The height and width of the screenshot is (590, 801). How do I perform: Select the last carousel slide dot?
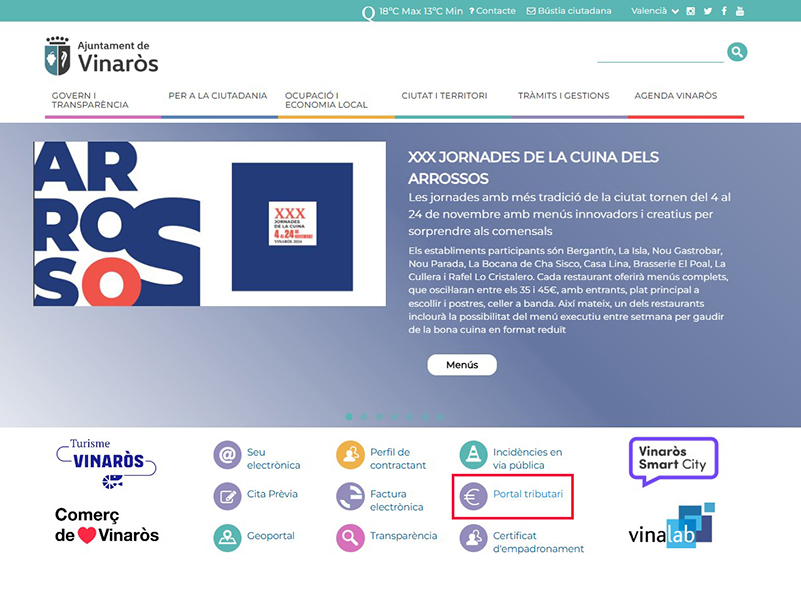[x=440, y=417]
